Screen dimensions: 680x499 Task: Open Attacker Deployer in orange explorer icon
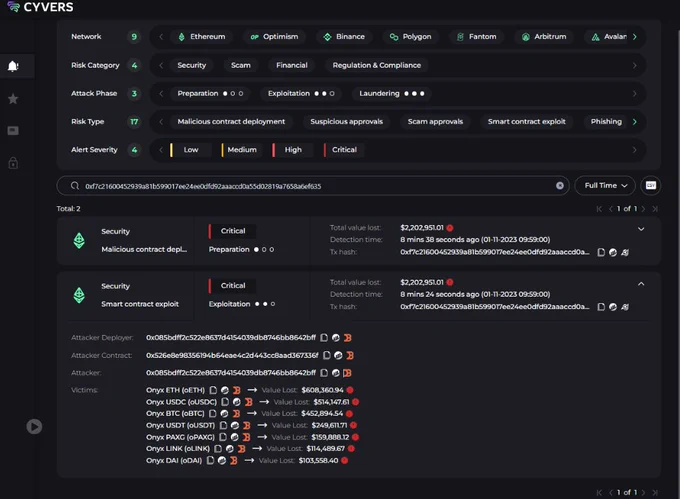(347, 337)
